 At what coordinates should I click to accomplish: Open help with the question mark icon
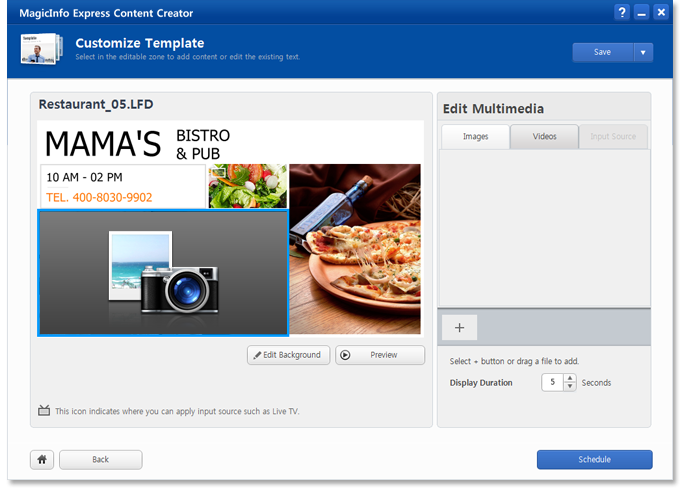click(x=622, y=12)
